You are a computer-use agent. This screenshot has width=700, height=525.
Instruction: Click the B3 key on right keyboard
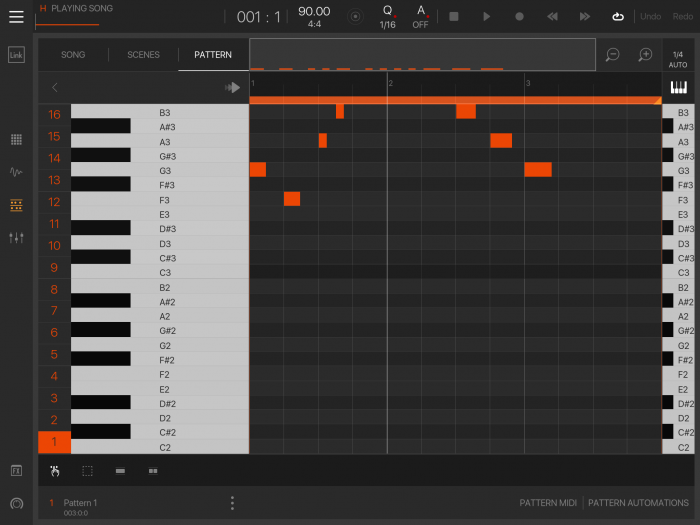[678, 112]
